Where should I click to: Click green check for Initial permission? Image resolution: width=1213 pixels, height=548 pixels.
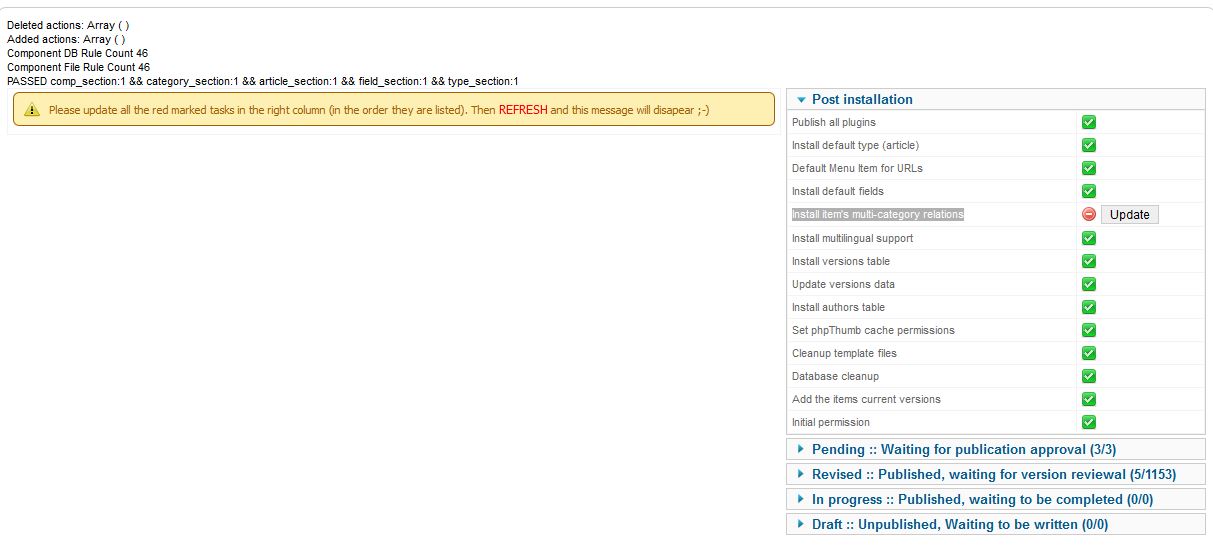click(1089, 422)
